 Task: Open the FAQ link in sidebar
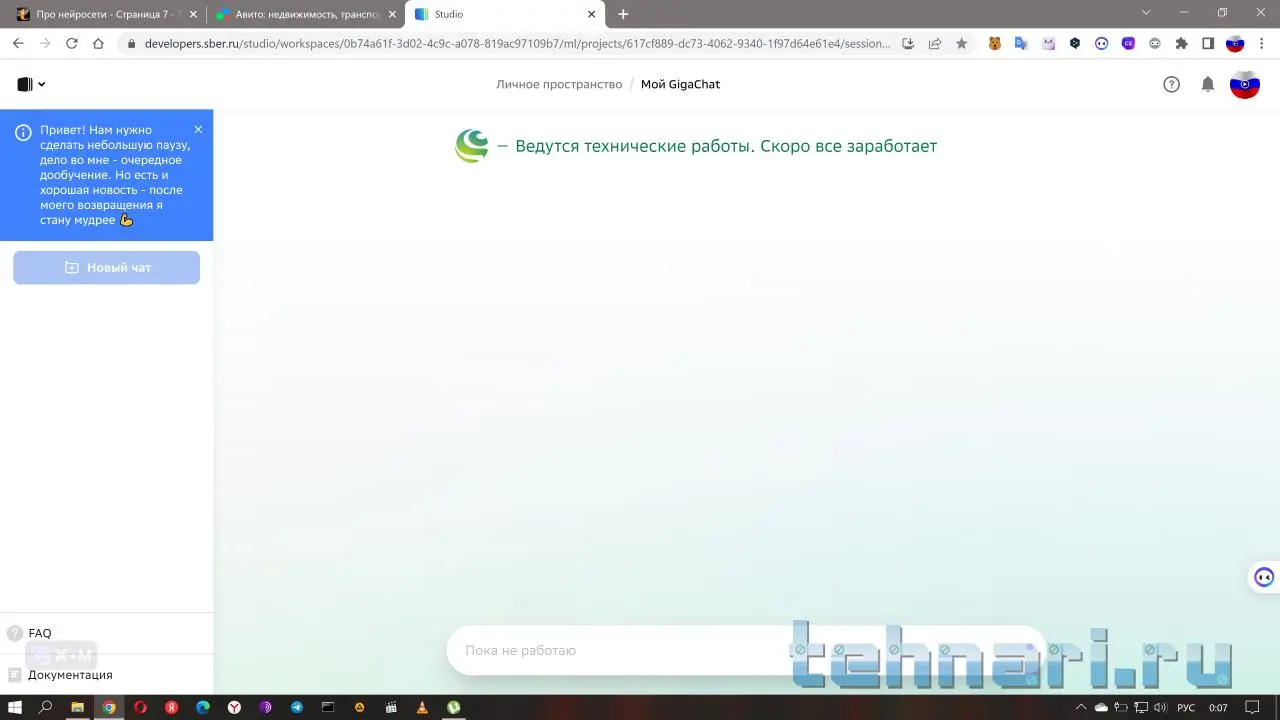pyautogui.click(x=40, y=633)
